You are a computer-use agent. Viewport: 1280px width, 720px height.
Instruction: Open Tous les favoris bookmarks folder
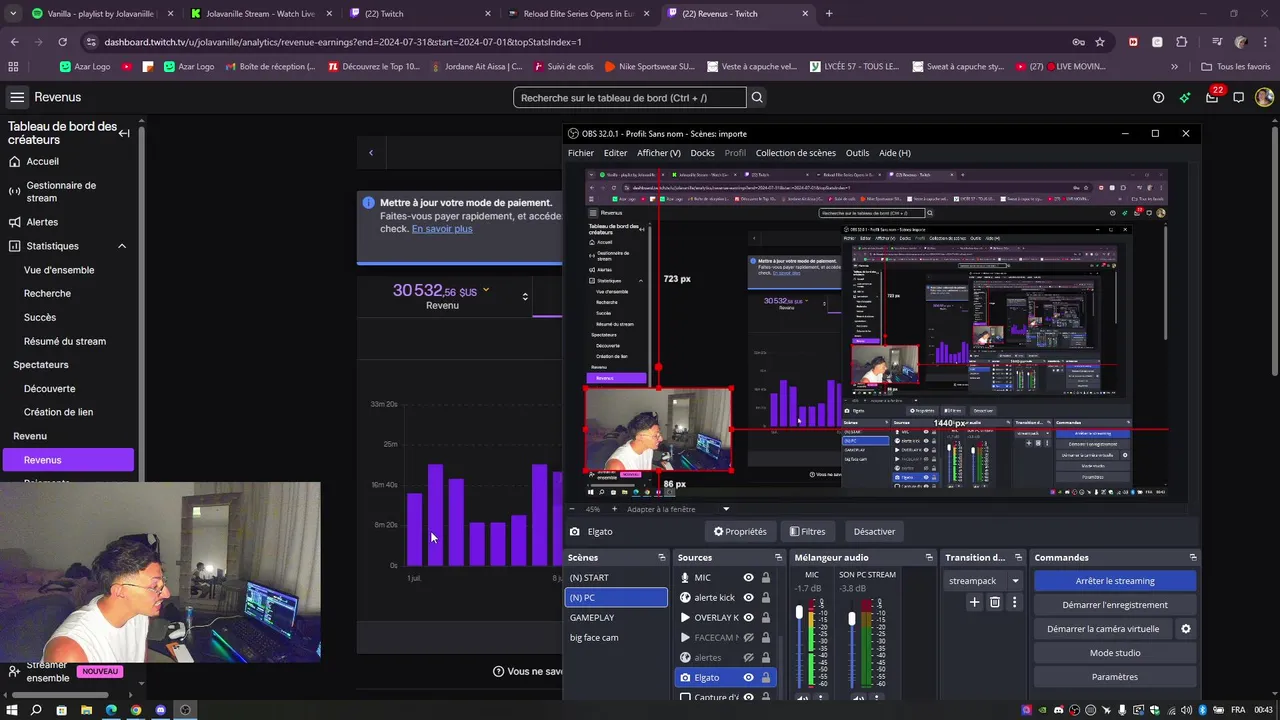coord(1235,67)
